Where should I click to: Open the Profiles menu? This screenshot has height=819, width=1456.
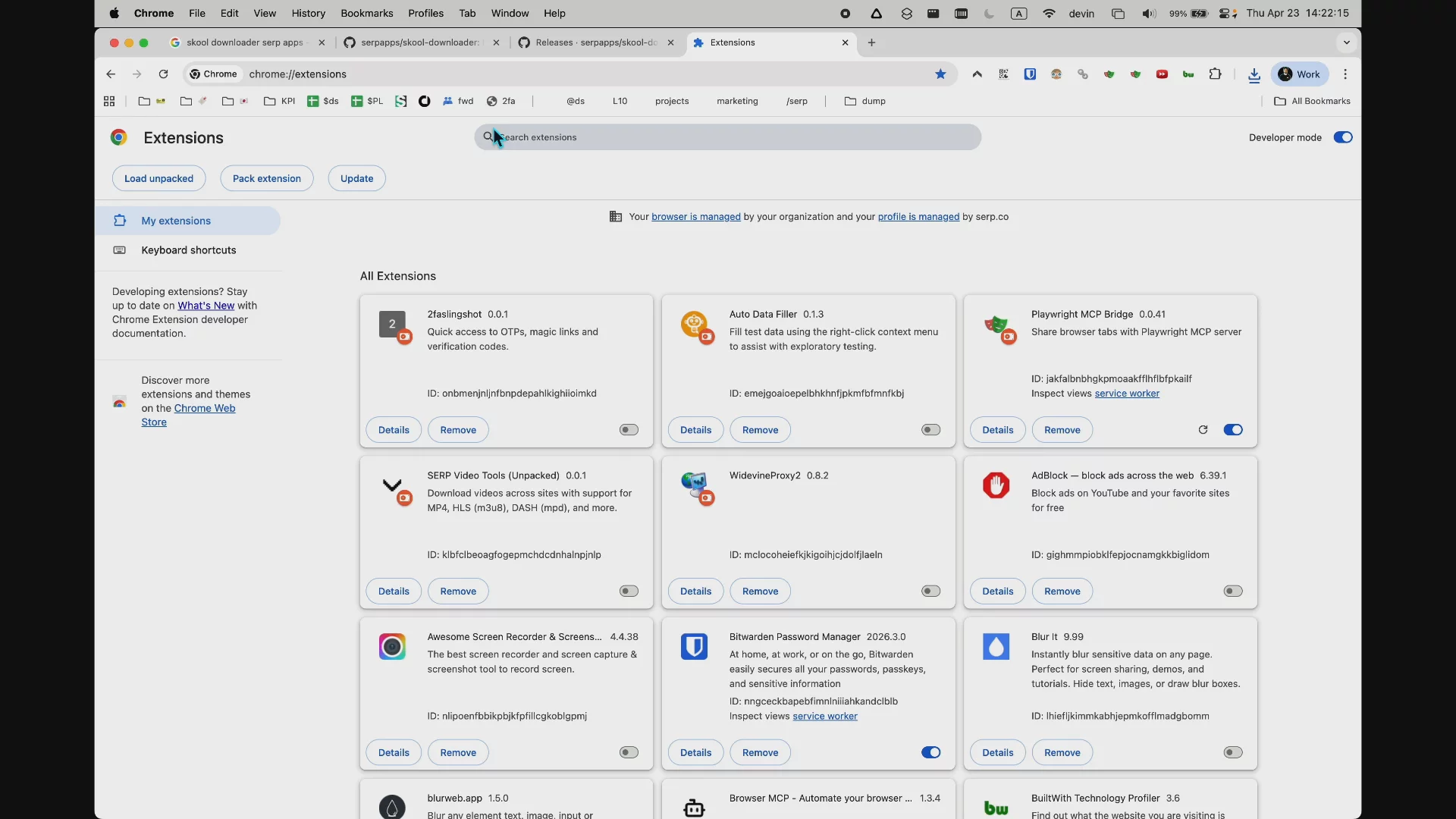[x=425, y=14]
